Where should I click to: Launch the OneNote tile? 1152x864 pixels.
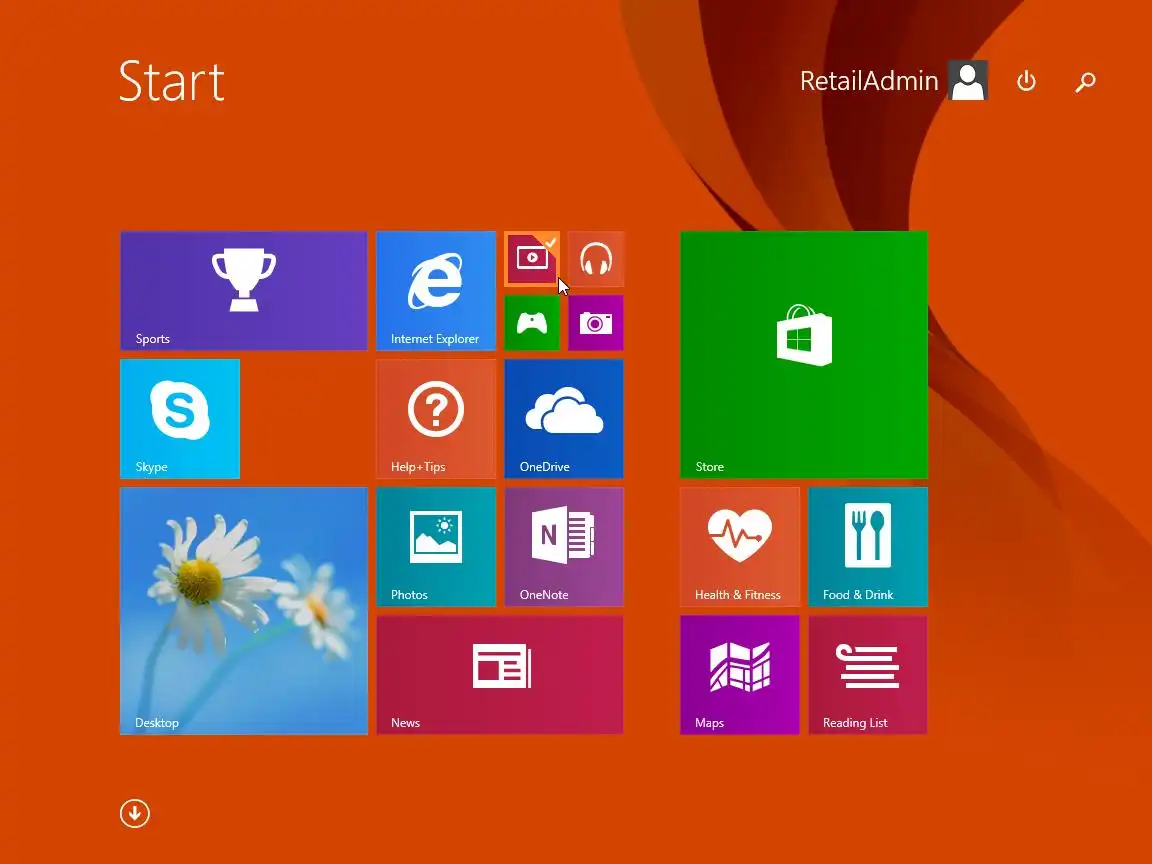(x=564, y=547)
